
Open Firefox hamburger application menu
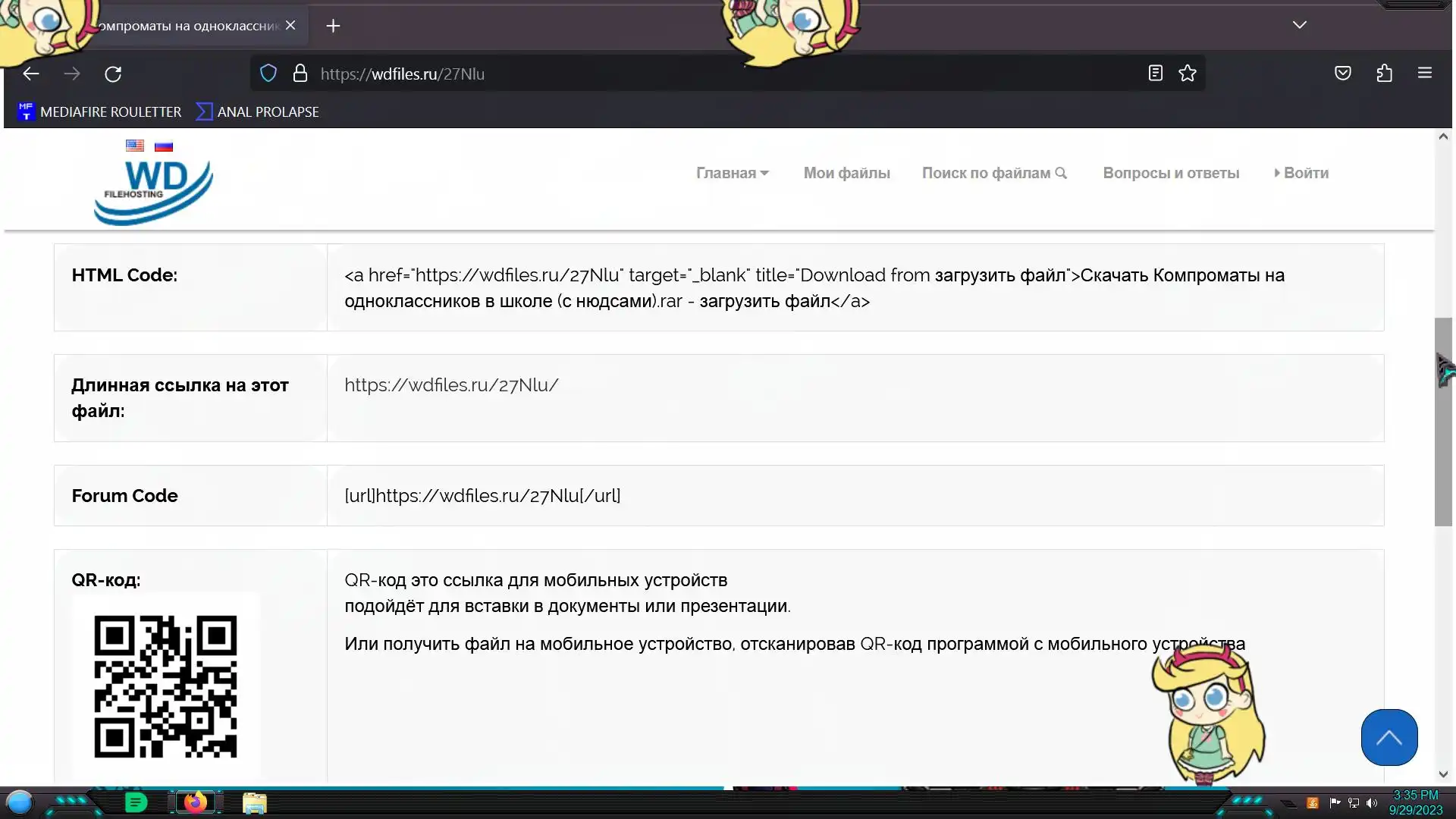point(1424,74)
